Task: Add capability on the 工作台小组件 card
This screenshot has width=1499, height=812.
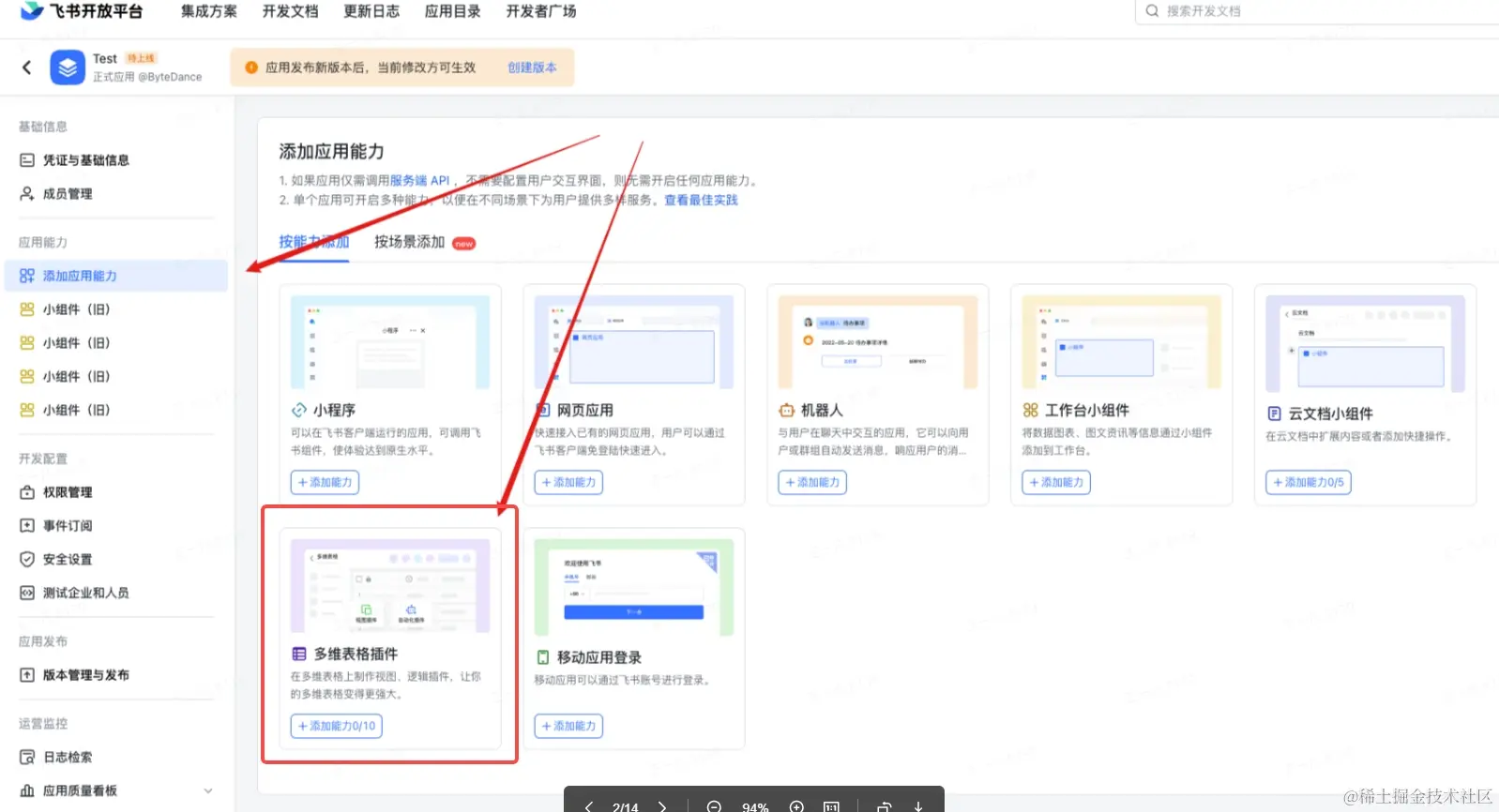Action: point(1056,482)
